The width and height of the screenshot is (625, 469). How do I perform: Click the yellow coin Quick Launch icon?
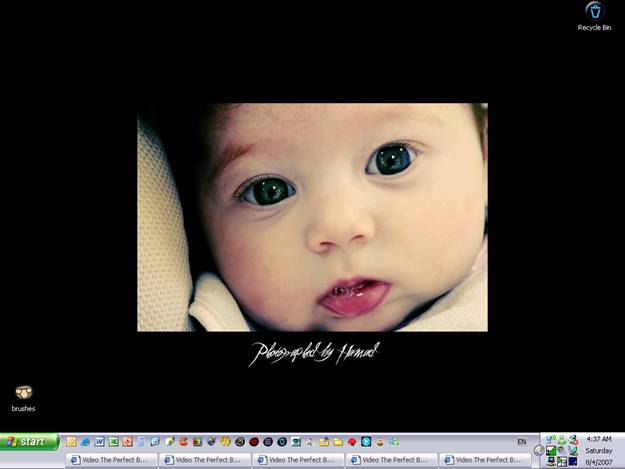point(226,442)
